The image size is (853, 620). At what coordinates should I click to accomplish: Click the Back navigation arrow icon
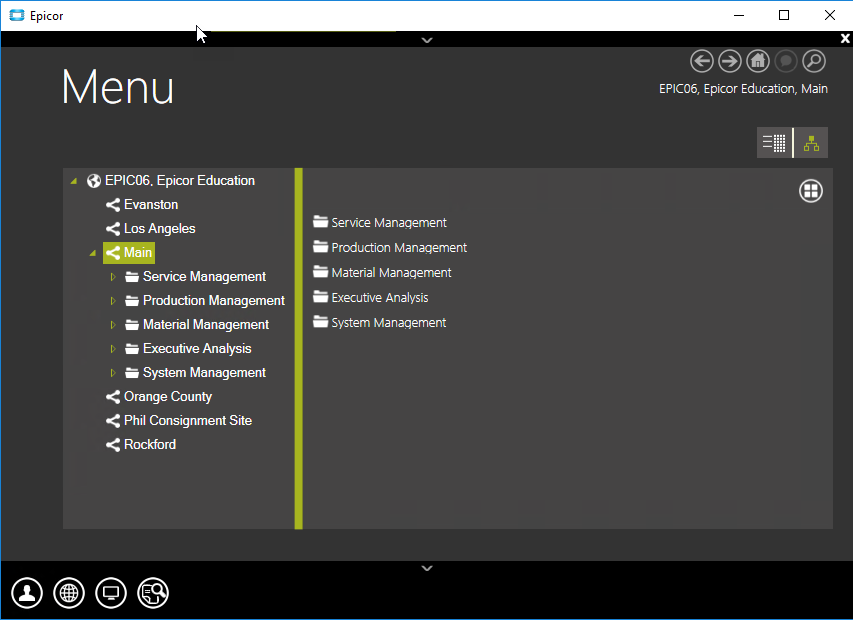[x=702, y=61]
